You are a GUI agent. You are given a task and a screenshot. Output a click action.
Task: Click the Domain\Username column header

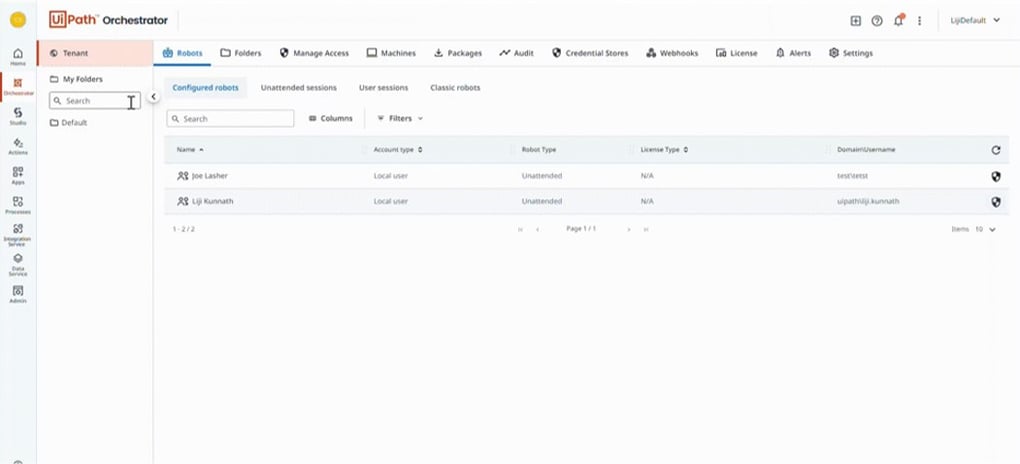click(866, 150)
